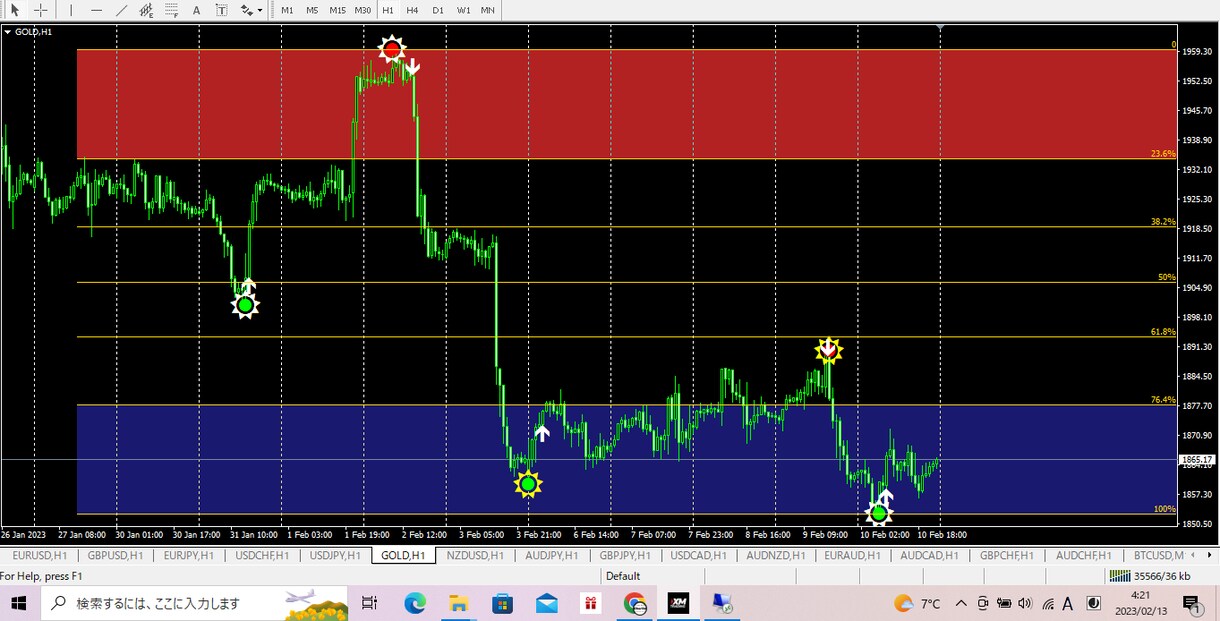The width and height of the screenshot is (1220, 621).
Task: Switch to M30 timeframe
Action: [x=363, y=10]
